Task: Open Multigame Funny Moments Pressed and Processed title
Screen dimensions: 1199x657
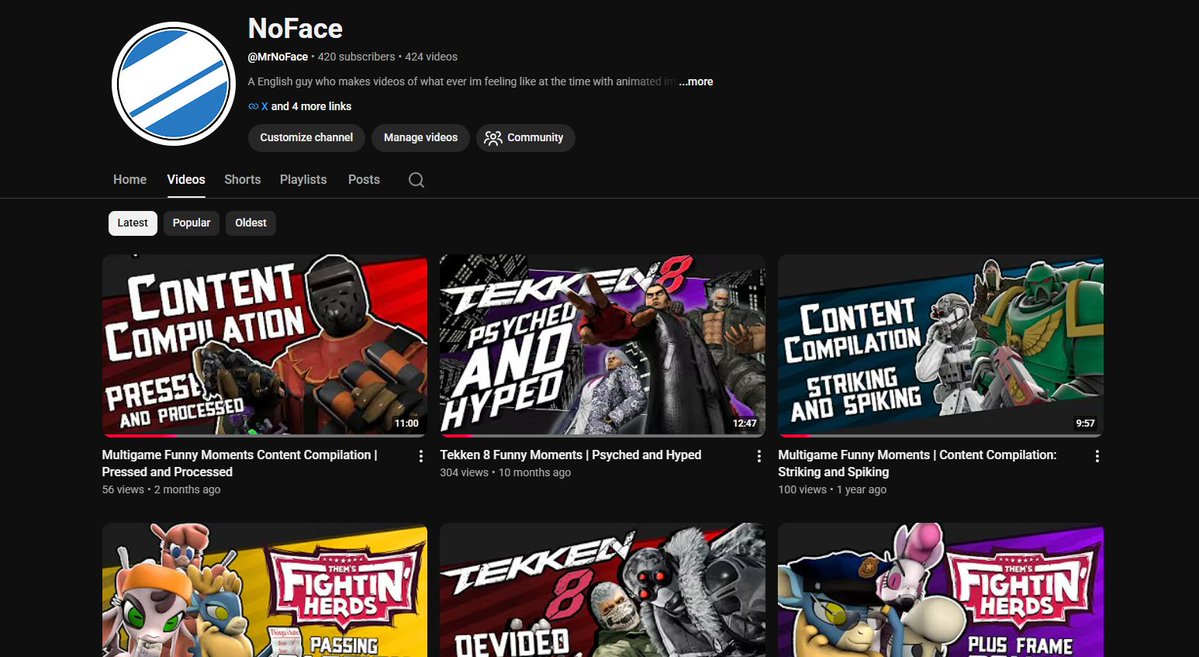Action: [x=239, y=463]
